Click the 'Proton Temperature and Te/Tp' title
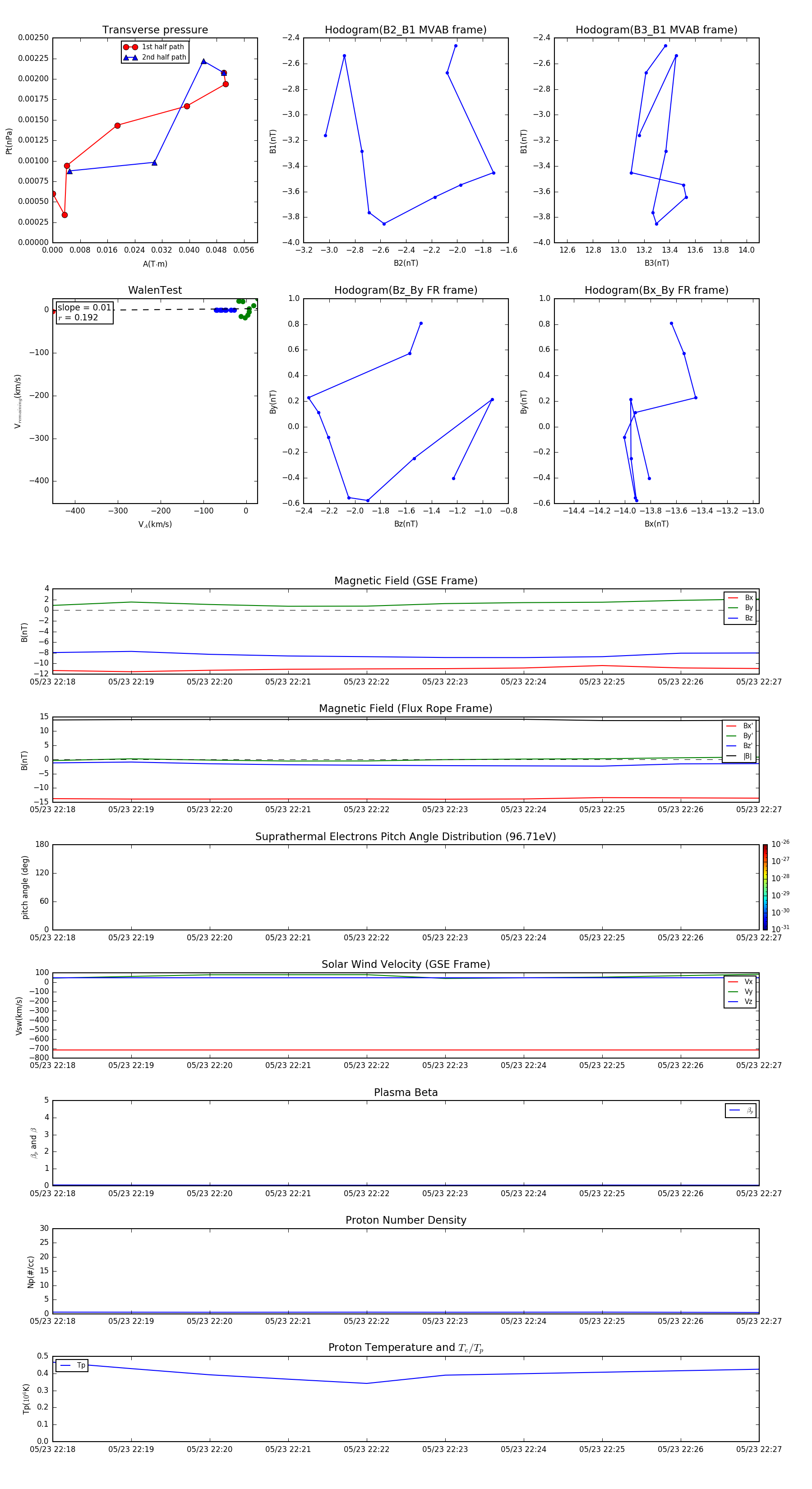812x1489 pixels. click(x=406, y=1348)
